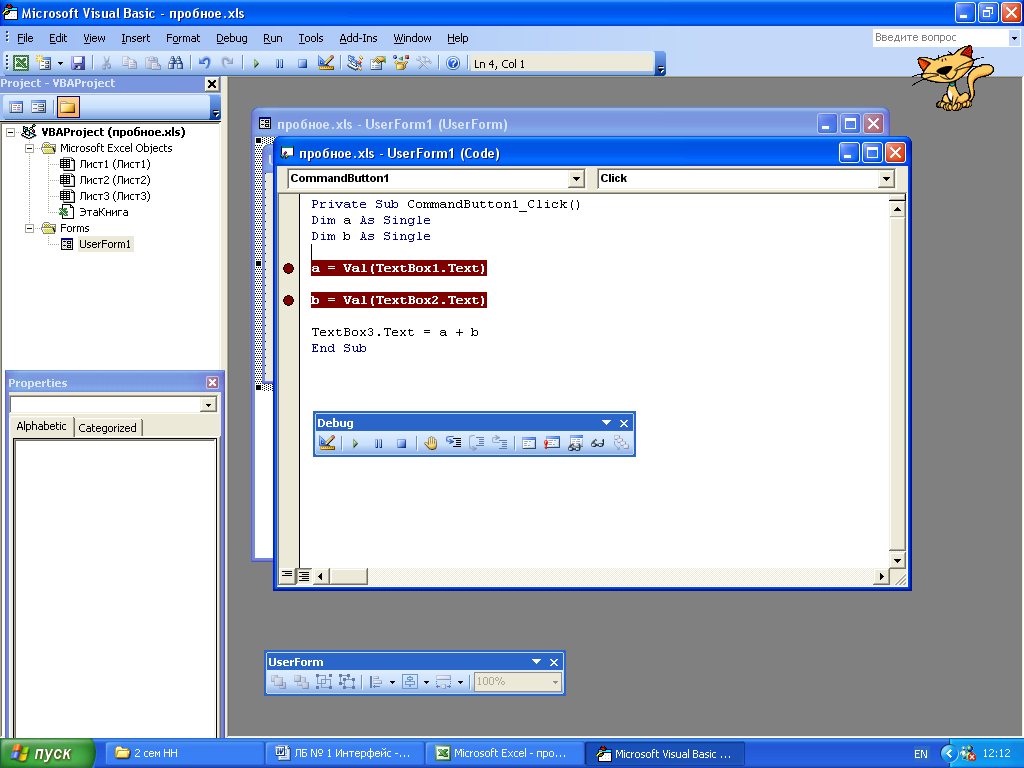Open Click procedure dropdown in code window
The height and width of the screenshot is (768, 1024).
(886, 178)
